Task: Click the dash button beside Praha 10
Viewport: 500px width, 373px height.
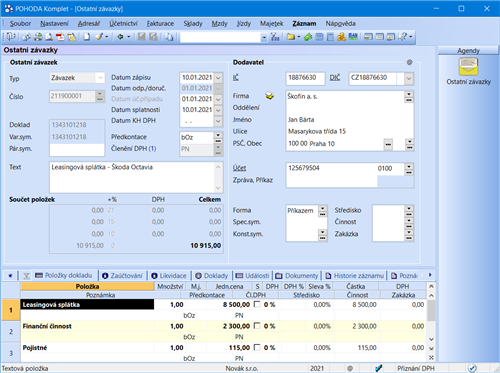Action: pos(388,145)
